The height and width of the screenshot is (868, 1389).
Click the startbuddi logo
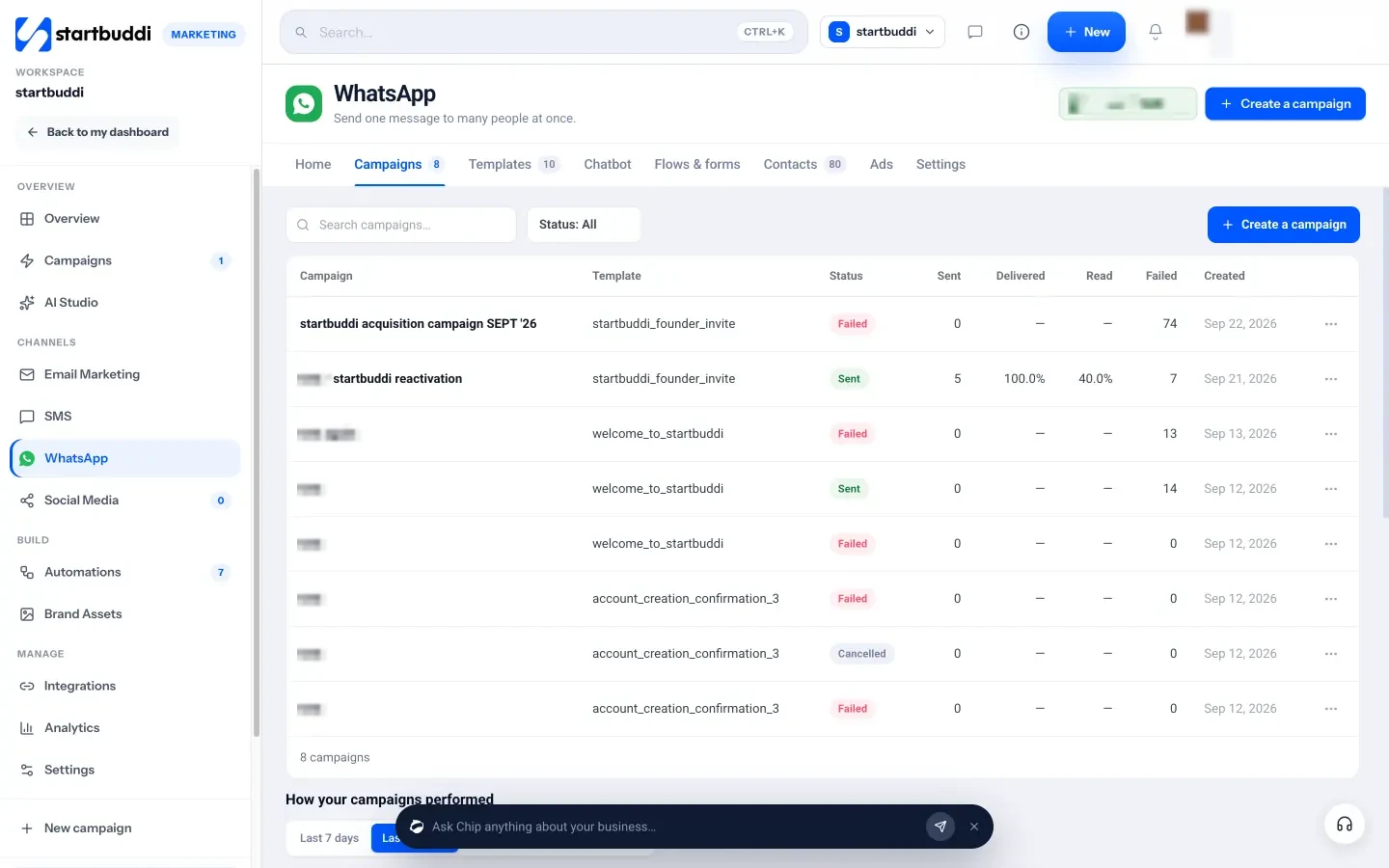coord(84,34)
